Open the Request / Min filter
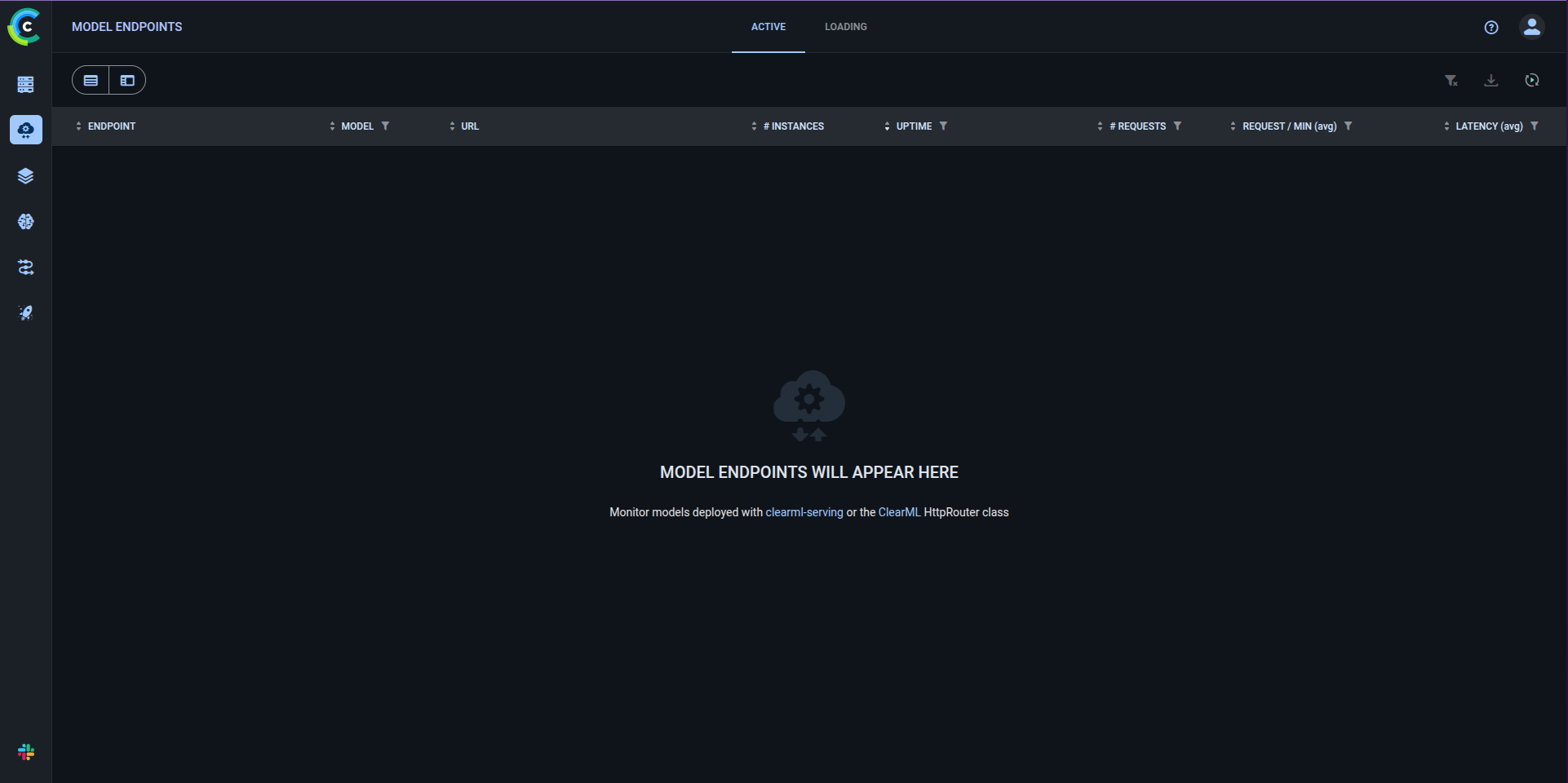Screen dimensions: 1568x783 tap(1349, 126)
